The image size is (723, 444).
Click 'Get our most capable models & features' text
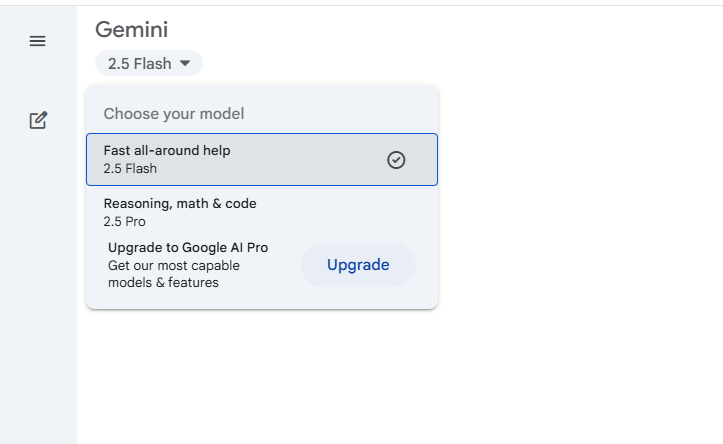point(174,274)
